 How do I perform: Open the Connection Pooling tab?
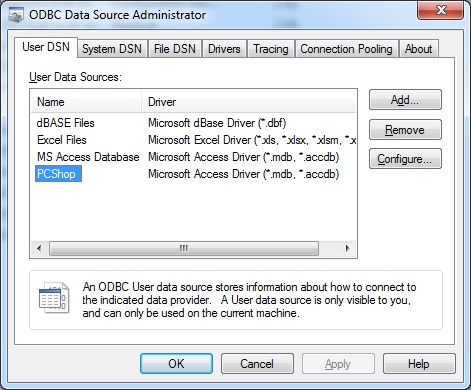tap(346, 49)
